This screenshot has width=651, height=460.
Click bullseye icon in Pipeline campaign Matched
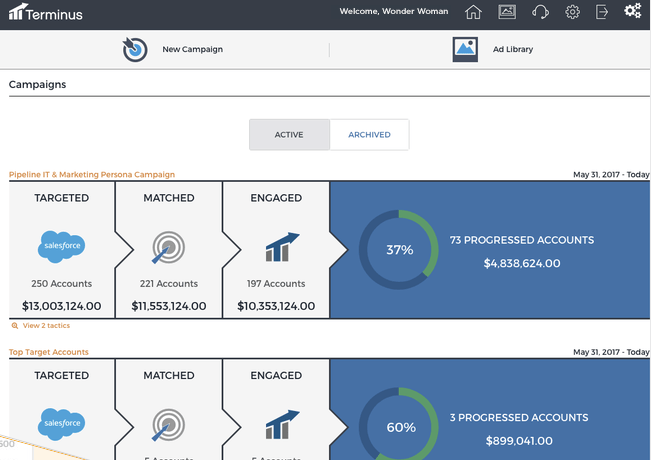(x=168, y=247)
